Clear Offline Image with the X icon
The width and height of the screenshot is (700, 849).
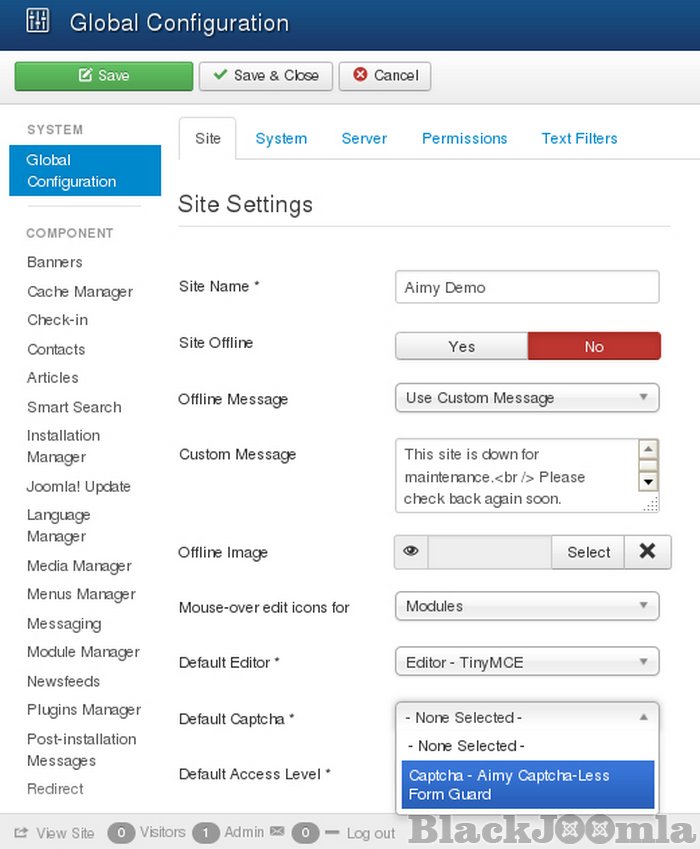pyautogui.click(x=647, y=552)
